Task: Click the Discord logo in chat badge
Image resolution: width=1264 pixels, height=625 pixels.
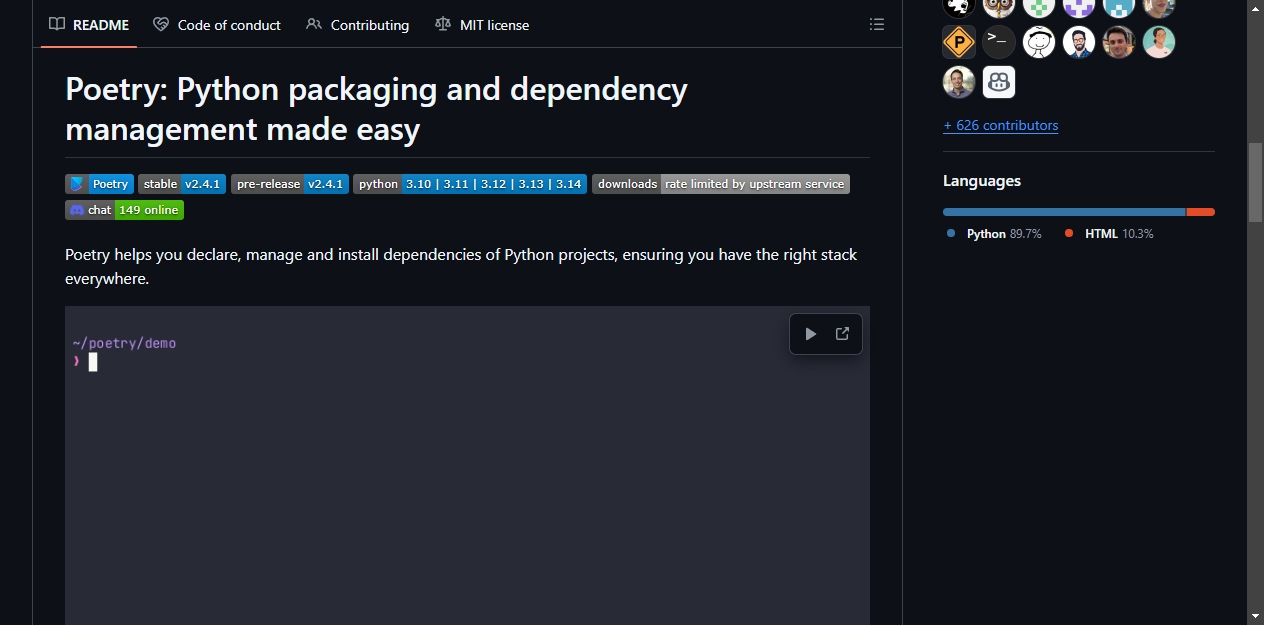Action: [77, 210]
